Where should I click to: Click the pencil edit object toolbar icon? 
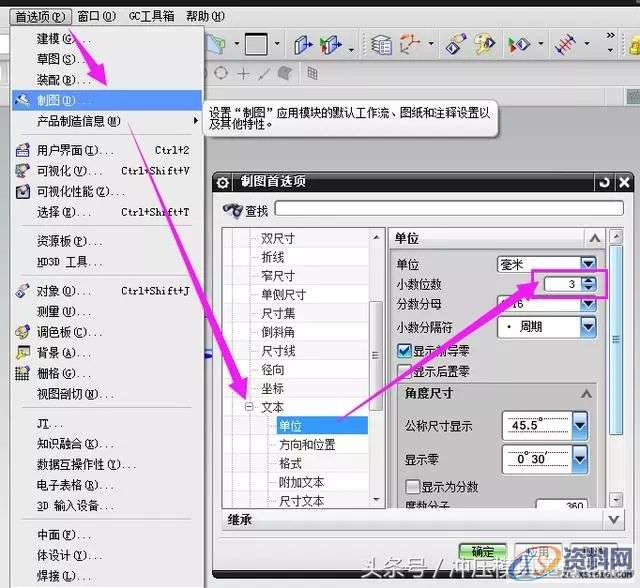pos(456,44)
